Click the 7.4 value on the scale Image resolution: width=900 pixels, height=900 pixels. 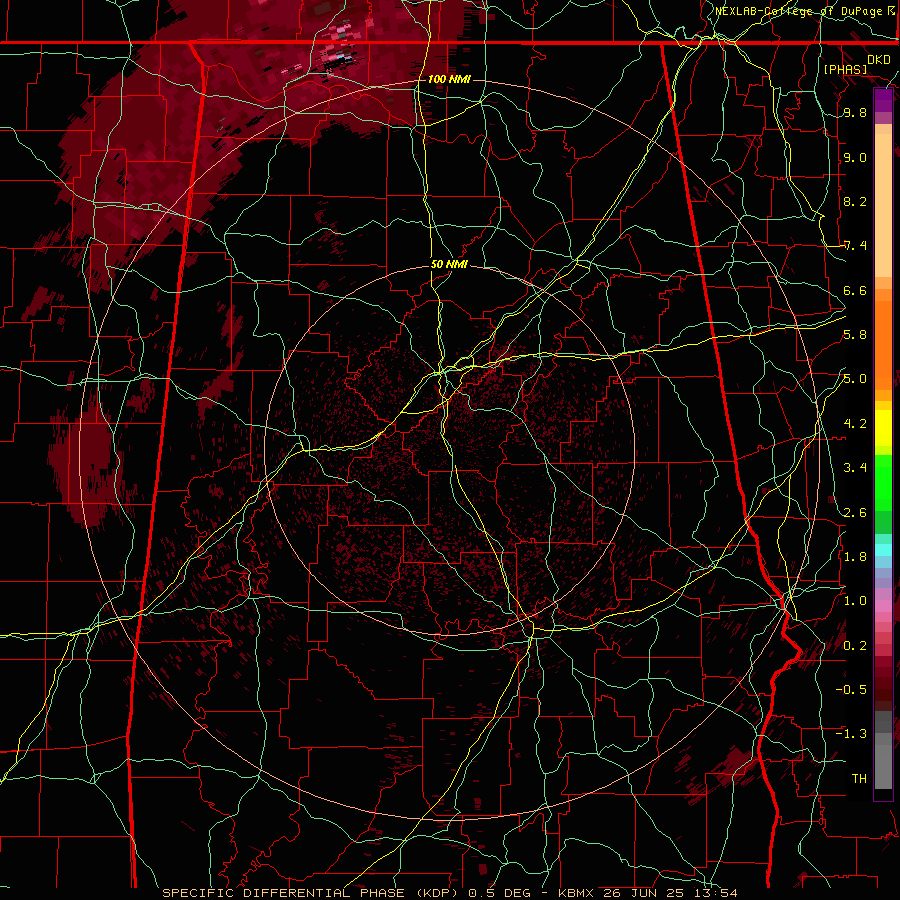tap(855, 246)
